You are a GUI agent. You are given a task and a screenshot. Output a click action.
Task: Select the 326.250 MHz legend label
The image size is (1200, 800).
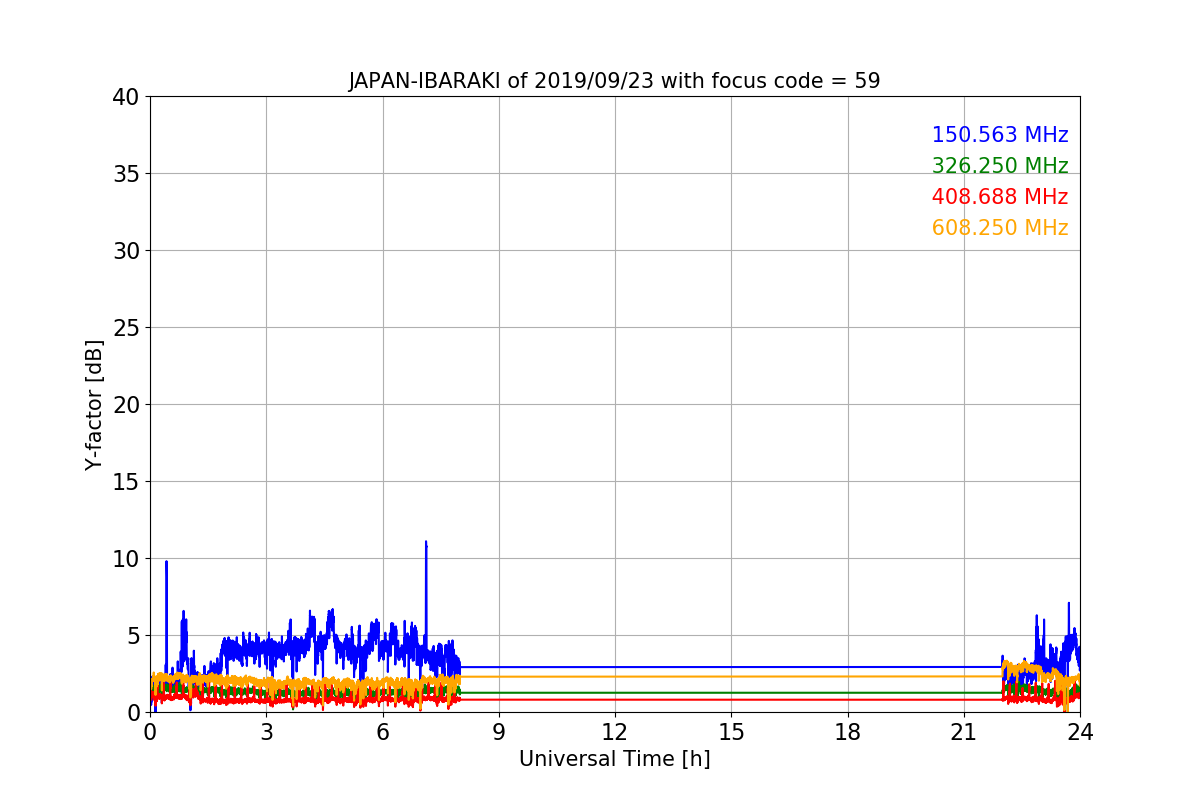[x=1000, y=166]
